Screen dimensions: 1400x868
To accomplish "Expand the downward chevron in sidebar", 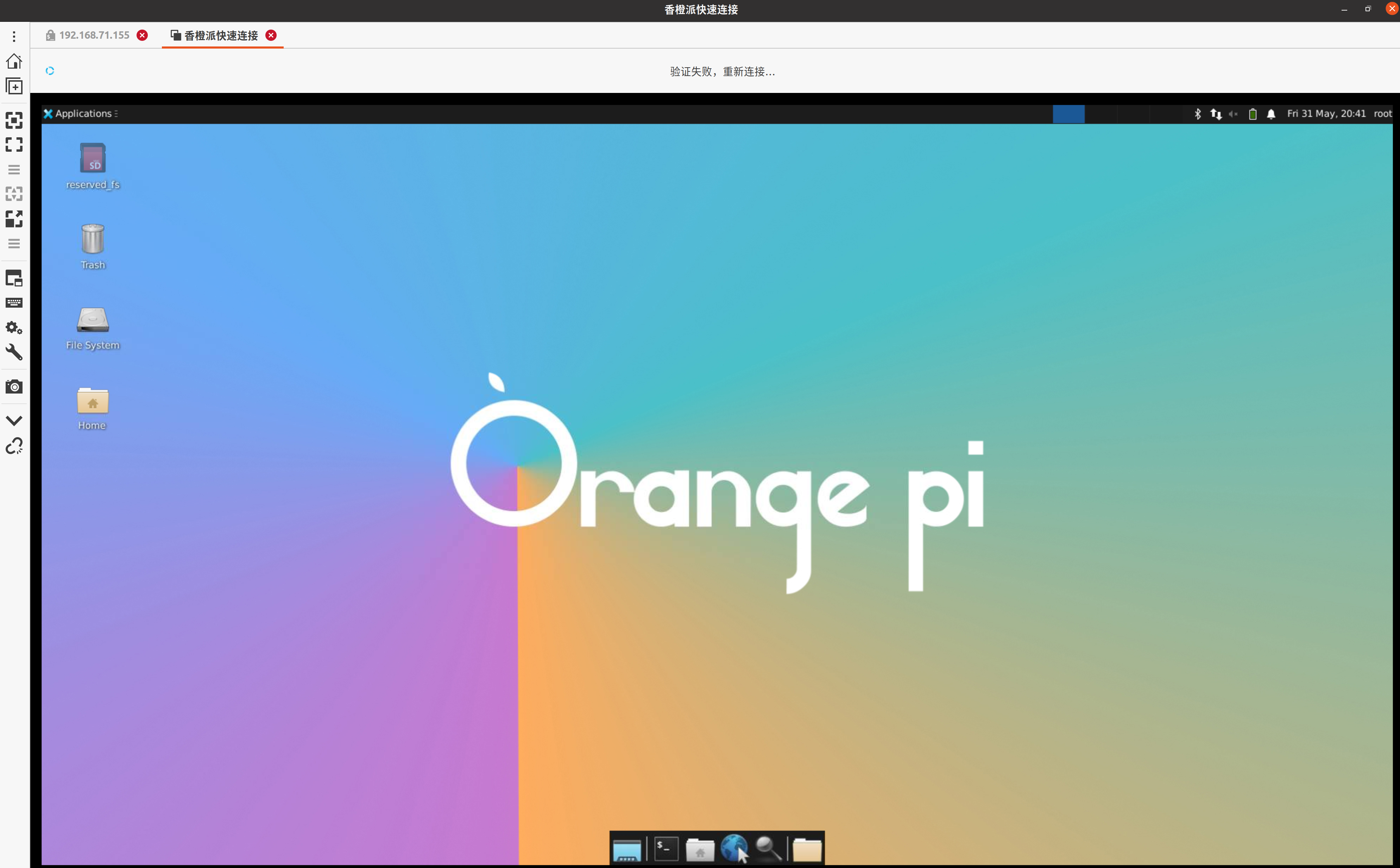I will 14,421.
